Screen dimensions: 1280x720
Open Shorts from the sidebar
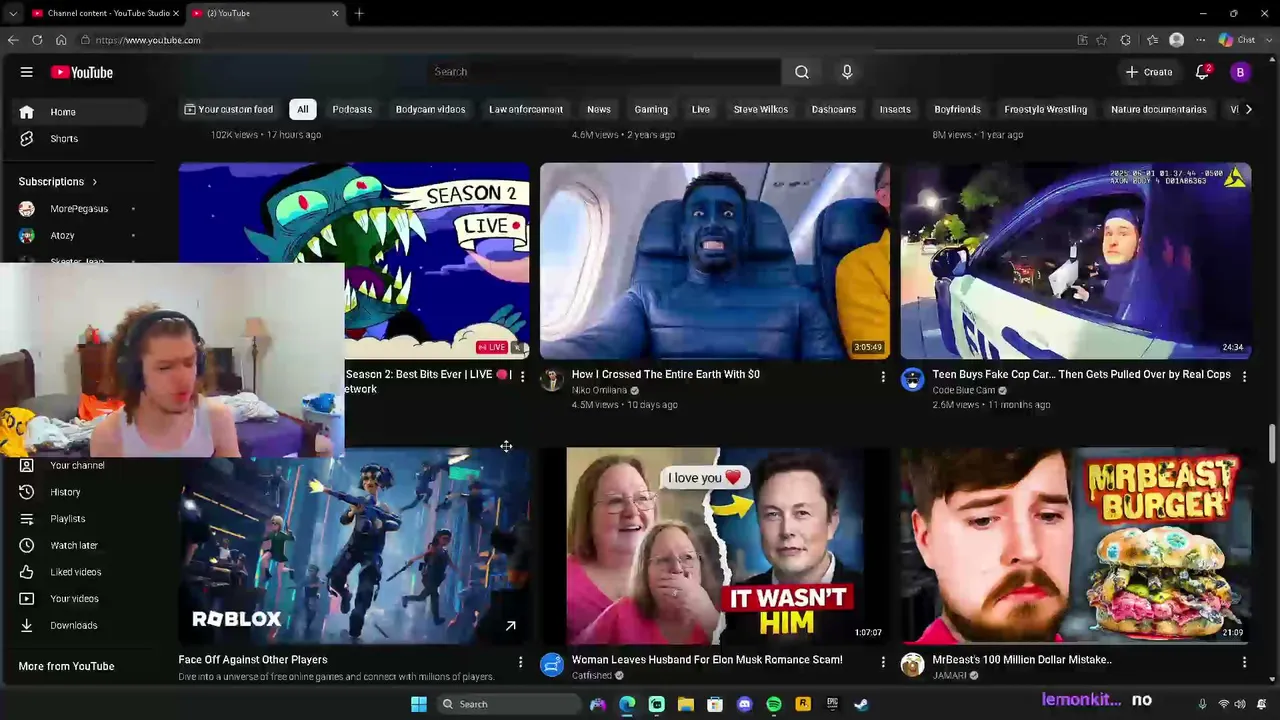[64, 139]
